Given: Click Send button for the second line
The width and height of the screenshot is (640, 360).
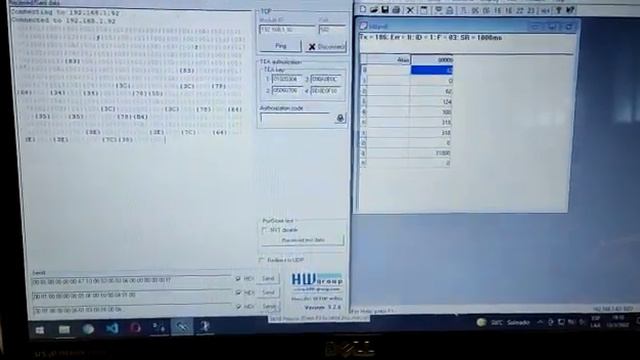Looking at the screenshot, I should coord(268,293).
